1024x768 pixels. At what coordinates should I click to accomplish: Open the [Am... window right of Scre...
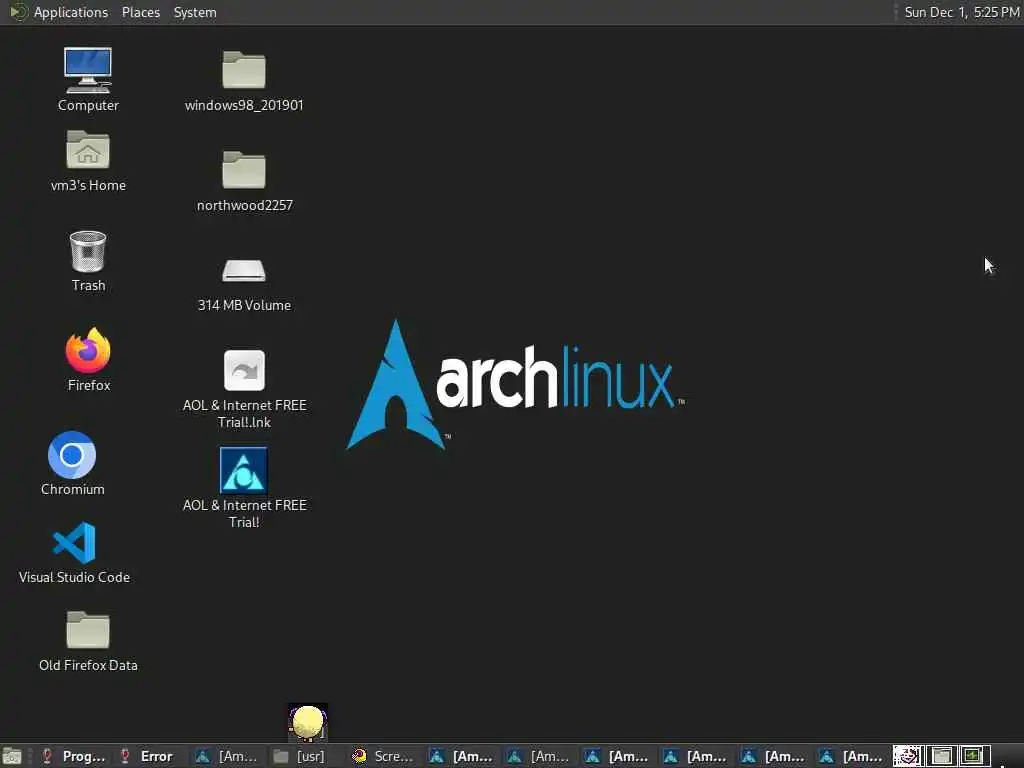[463, 756]
